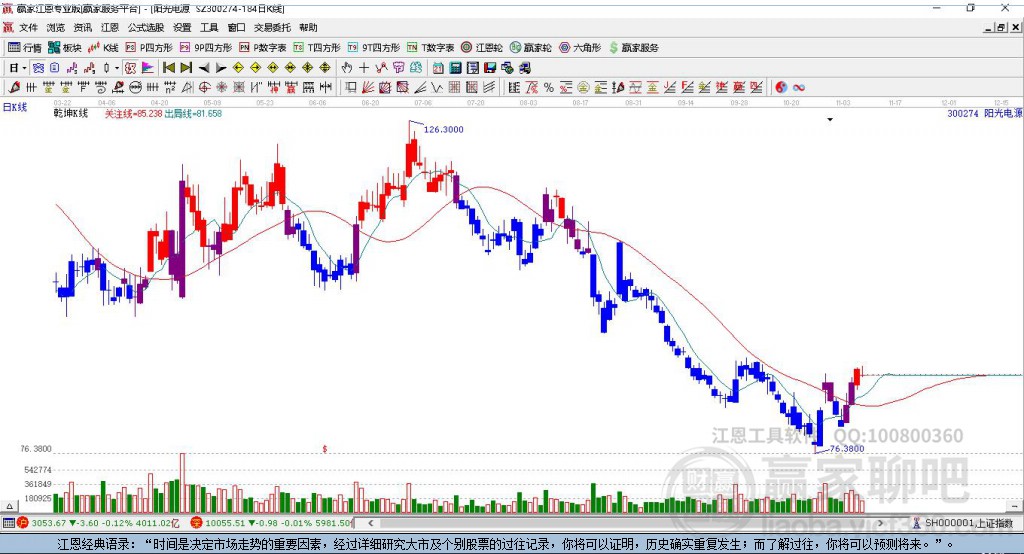Open the 9P四方形 tool
Image resolution: width=1024 pixels, height=554 pixels.
206,48
